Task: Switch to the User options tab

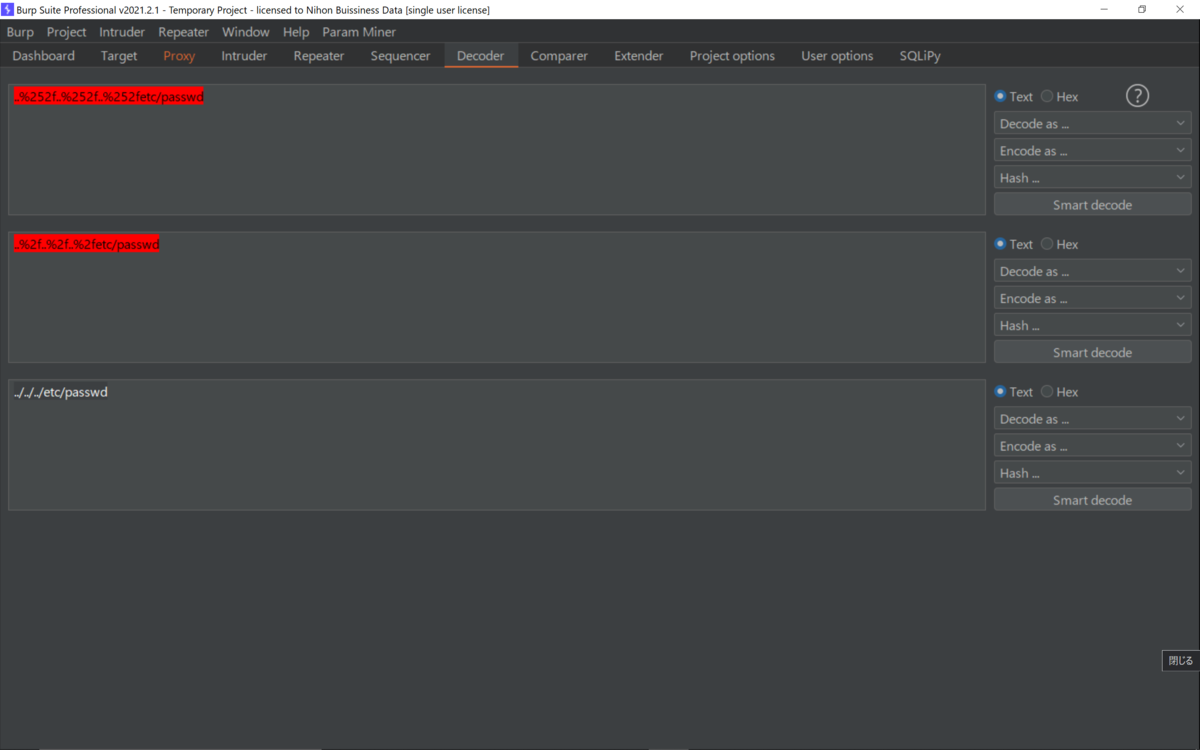Action: 837,56
